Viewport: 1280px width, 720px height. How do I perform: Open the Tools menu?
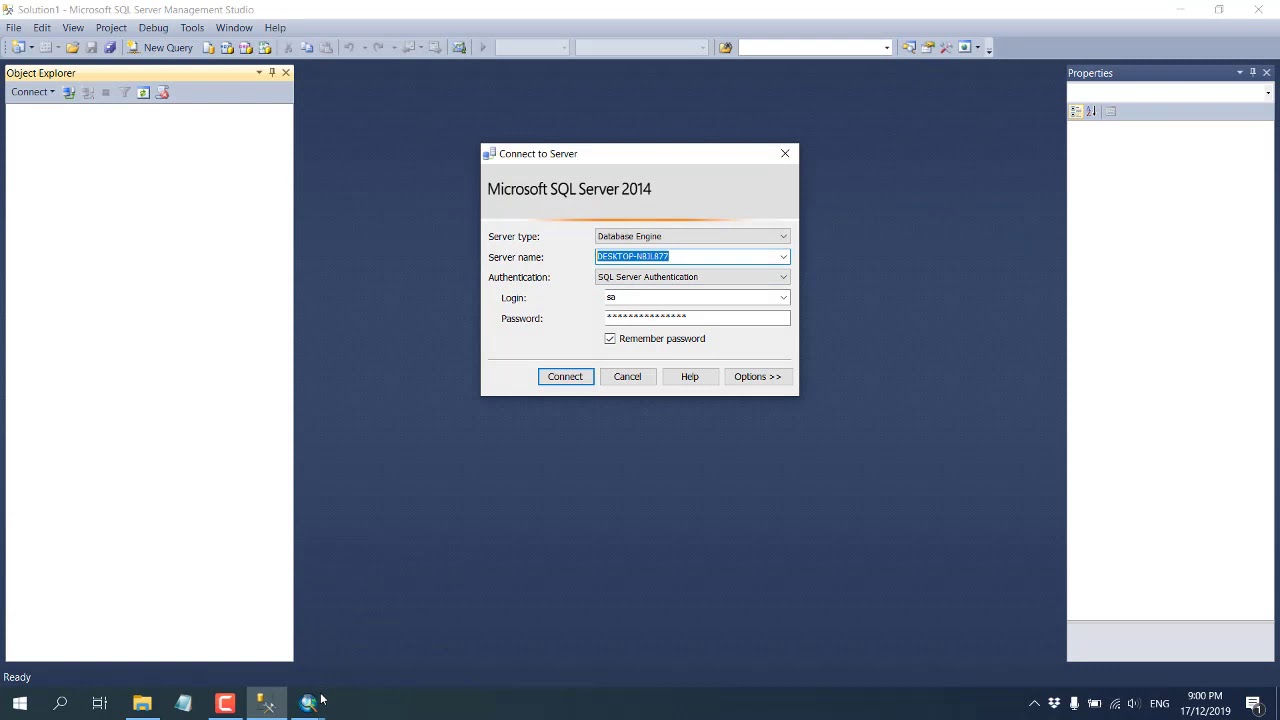192,27
